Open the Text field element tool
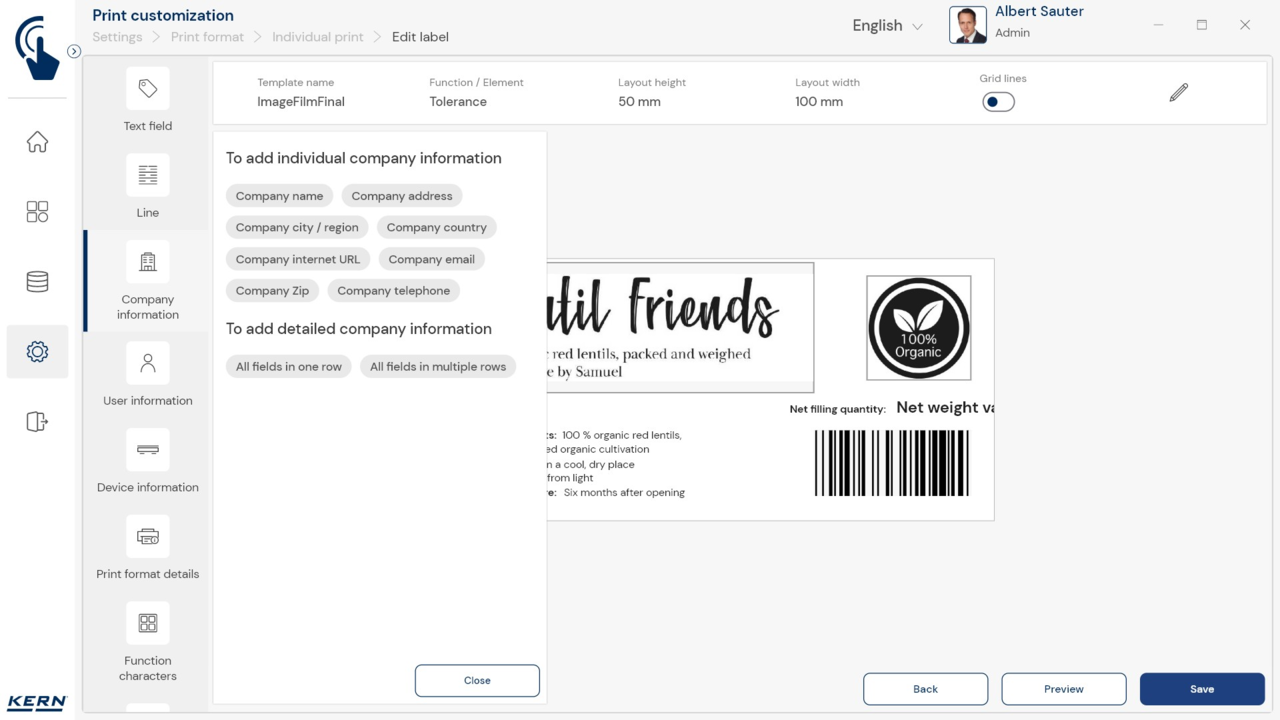This screenshot has width=1280, height=720. click(x=148, y=100)
